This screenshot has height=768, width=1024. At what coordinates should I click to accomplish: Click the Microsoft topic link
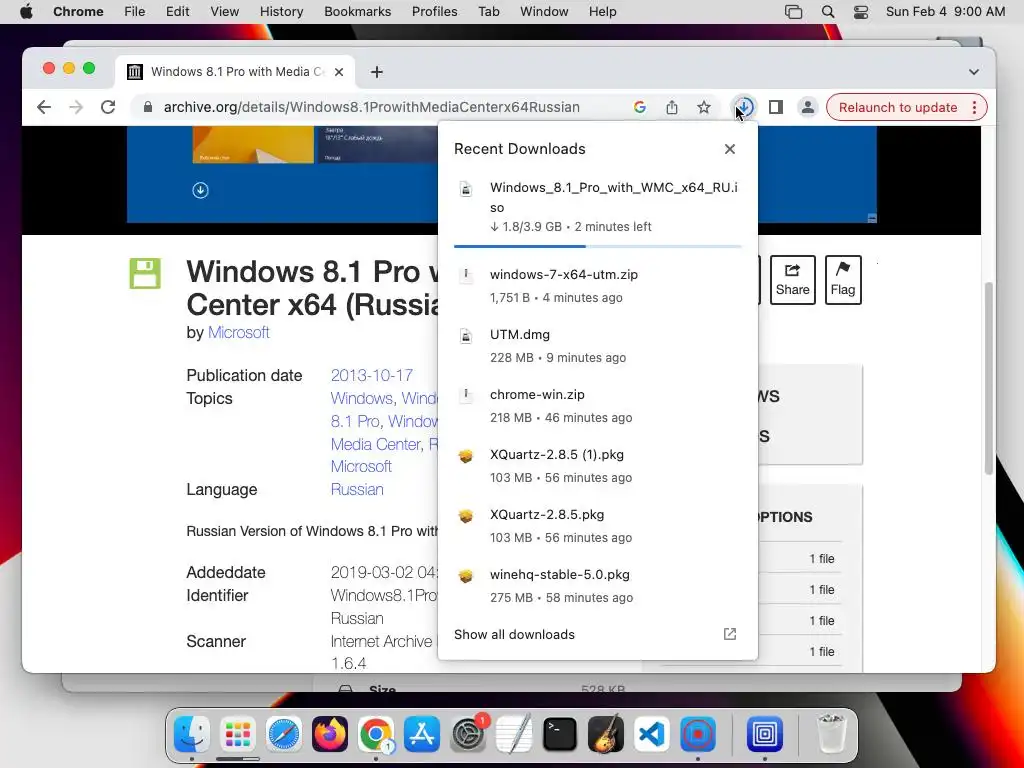361,466
